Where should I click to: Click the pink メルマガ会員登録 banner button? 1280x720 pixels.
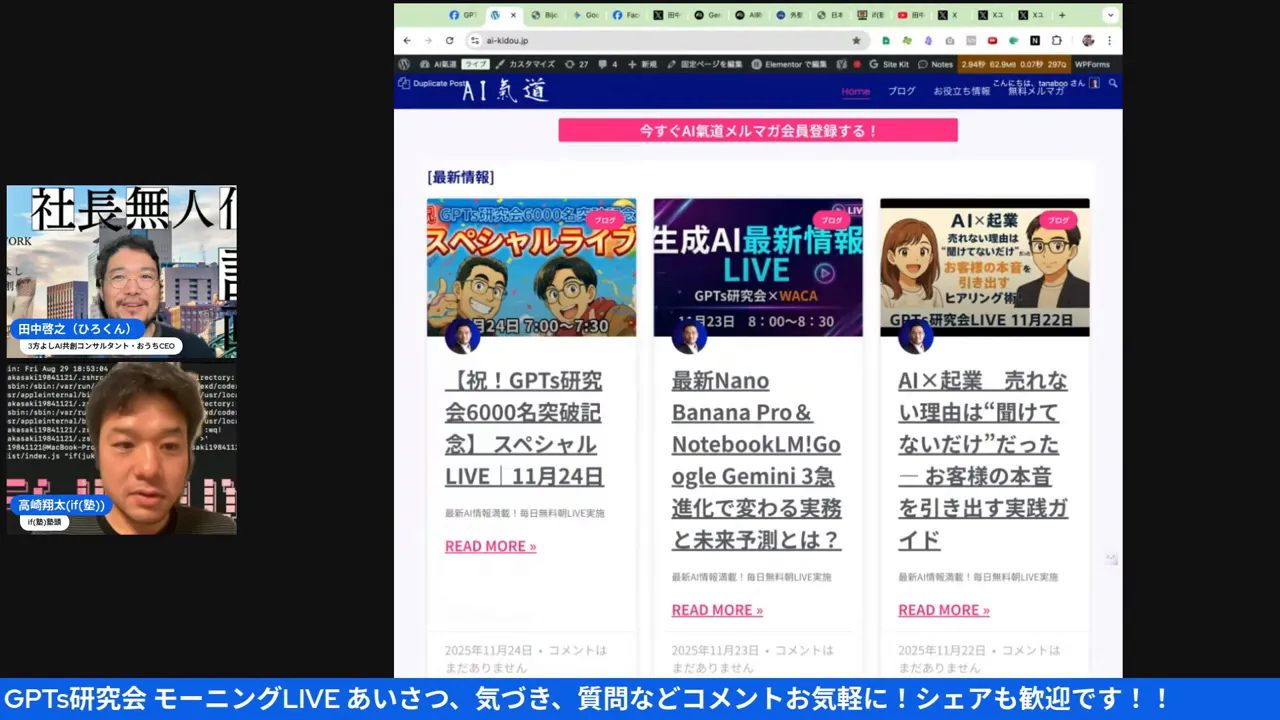point(758,130)
